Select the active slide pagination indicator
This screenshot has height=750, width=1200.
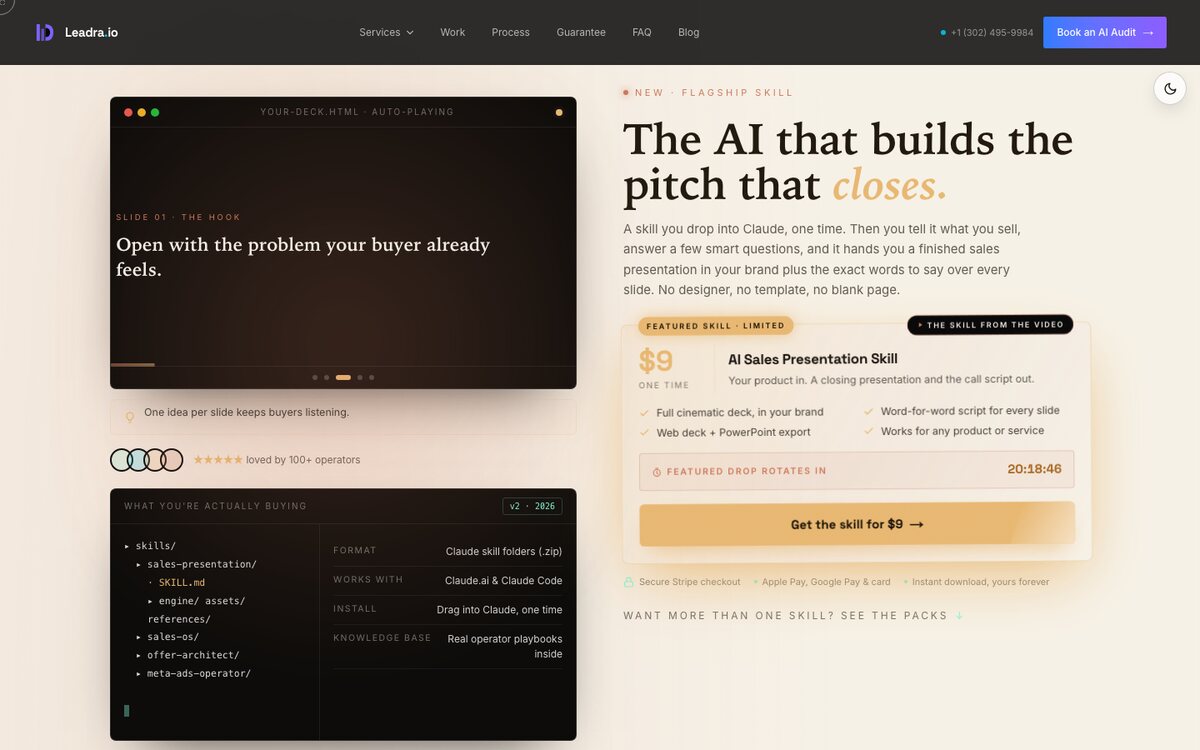(x=343, y=378)
